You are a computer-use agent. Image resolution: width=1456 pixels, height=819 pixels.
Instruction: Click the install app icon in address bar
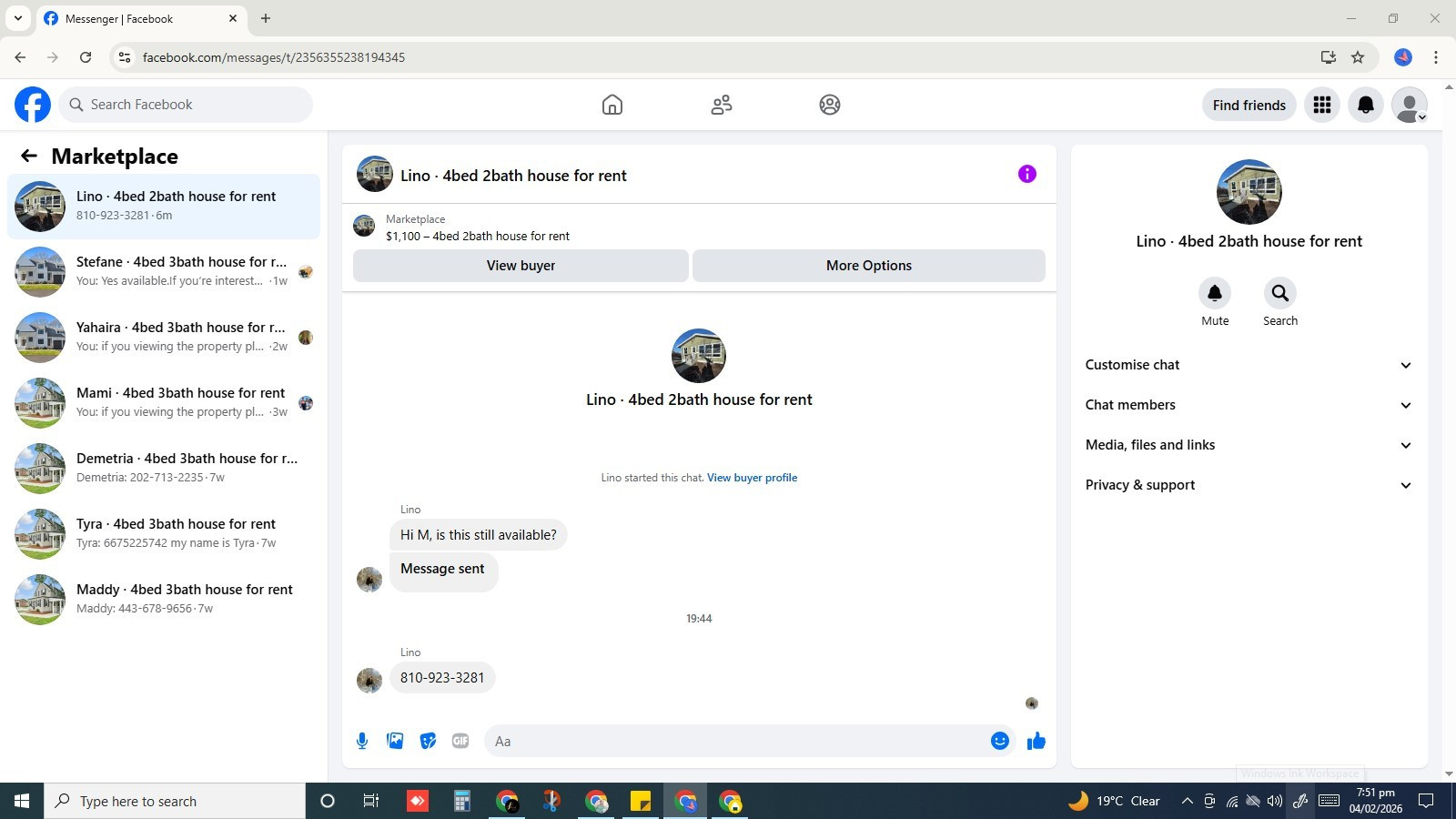coord(1329,57)
